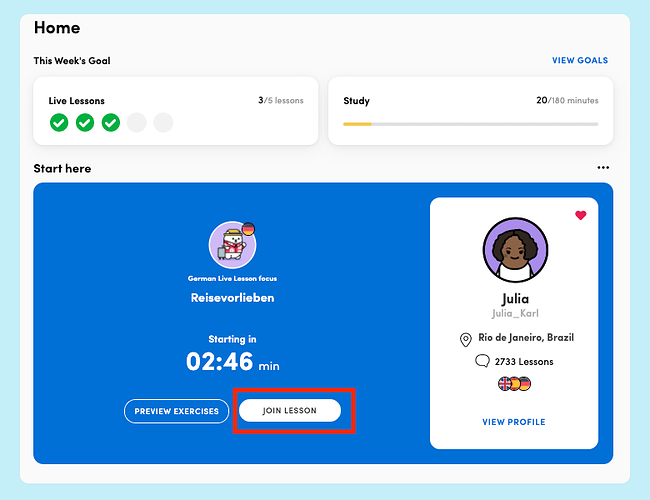650x500 pixels.
Task: Click the first green checkmark lesson circle
Action: (x=59, y=123)
